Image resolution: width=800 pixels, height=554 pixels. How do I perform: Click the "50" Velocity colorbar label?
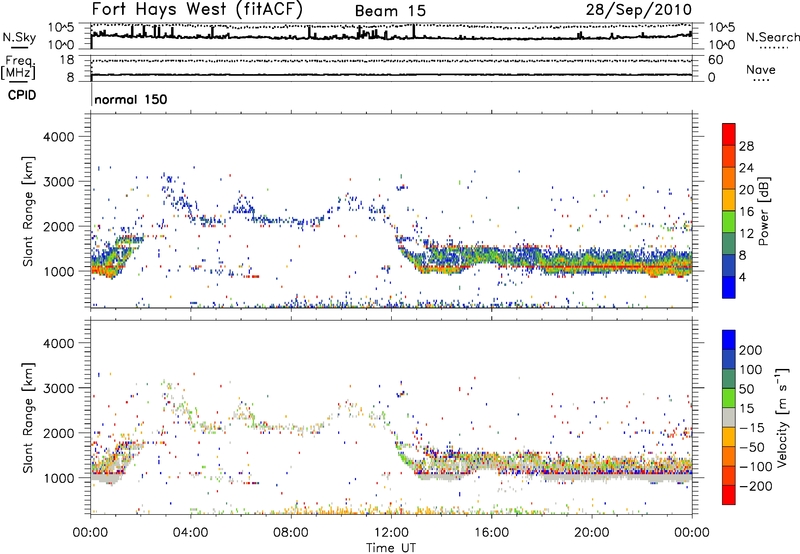click(746, 389)
